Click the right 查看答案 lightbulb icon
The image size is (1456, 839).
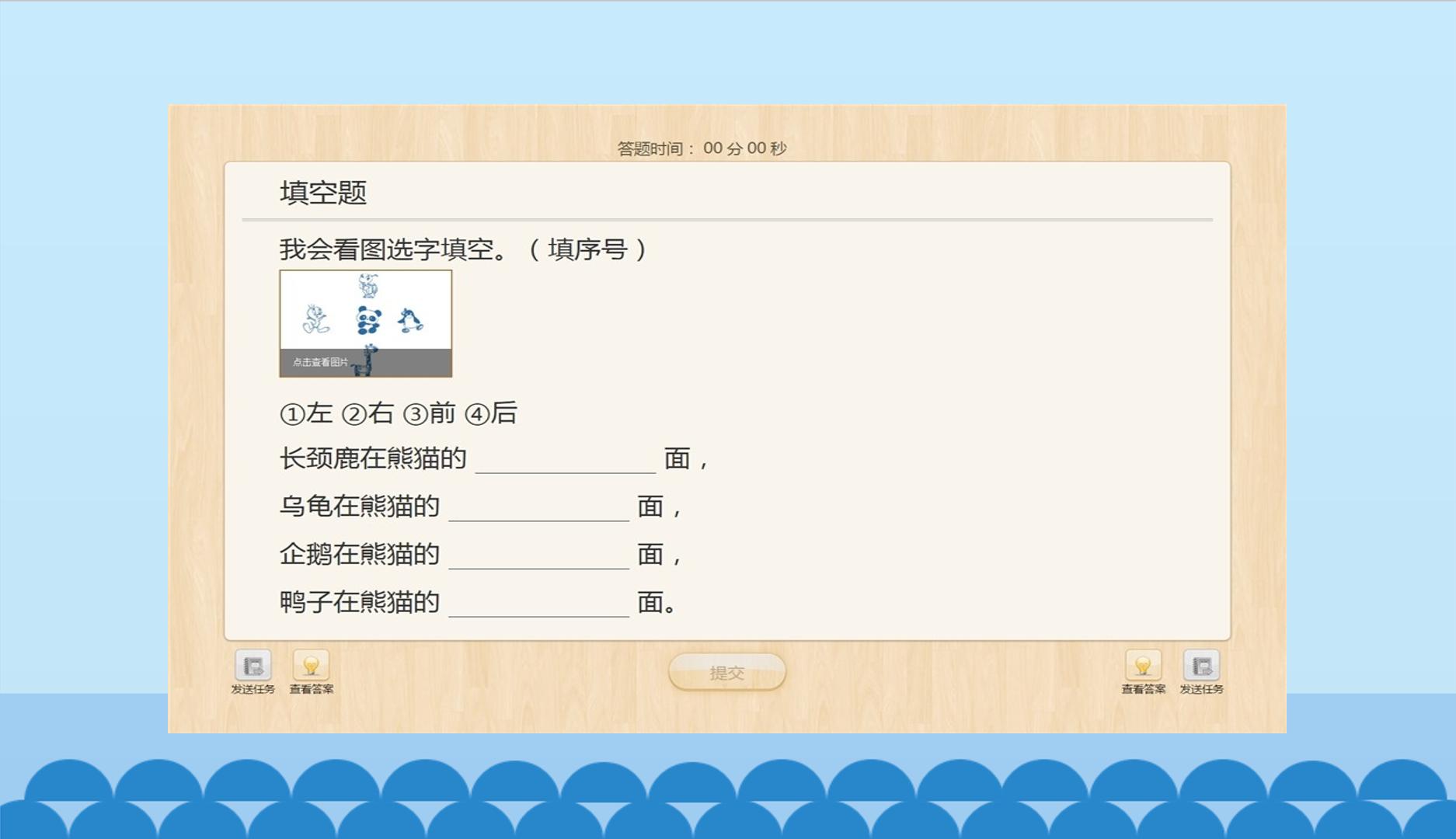(1143, 666)
